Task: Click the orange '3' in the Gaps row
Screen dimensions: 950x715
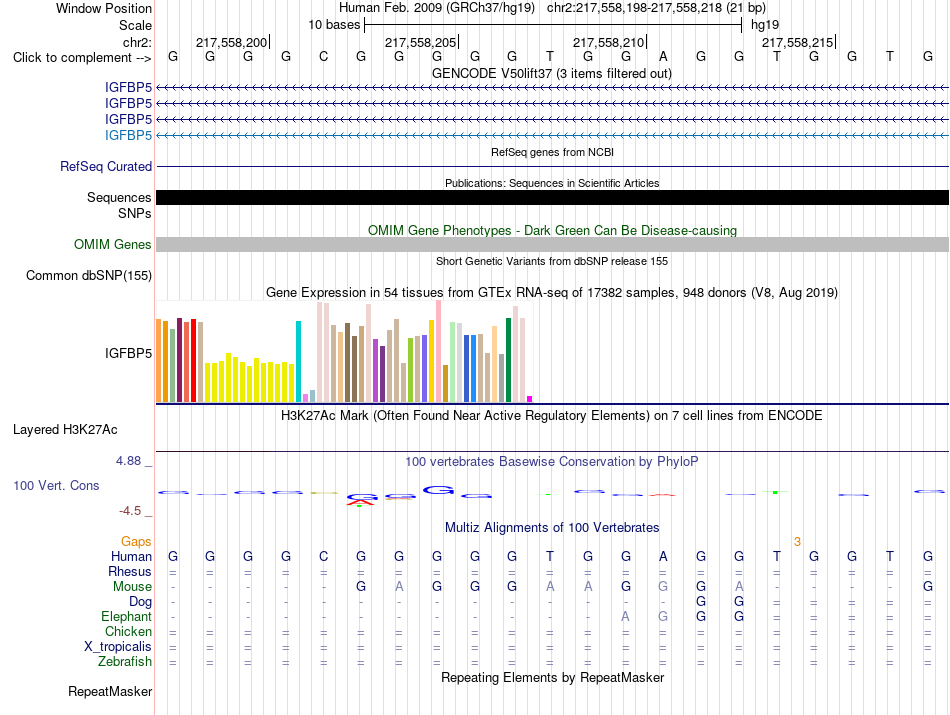Action: (797, 542)
